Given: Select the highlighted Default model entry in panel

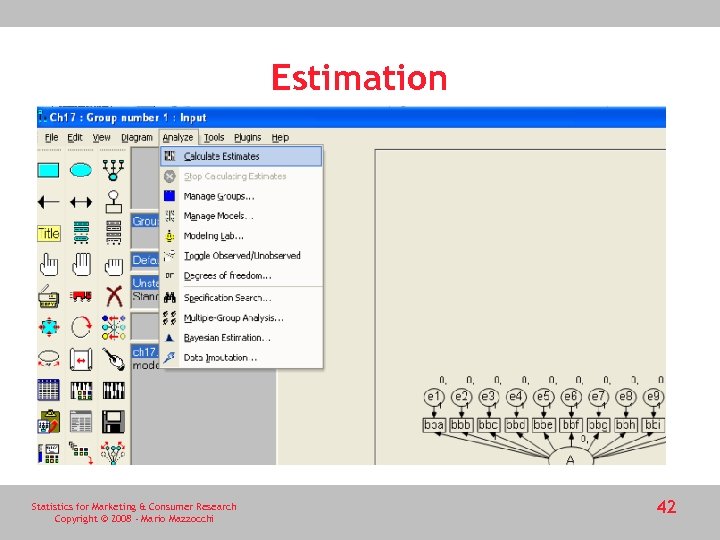Looking at the screenshot, I should pyautogui.click(x=145, y=260).
